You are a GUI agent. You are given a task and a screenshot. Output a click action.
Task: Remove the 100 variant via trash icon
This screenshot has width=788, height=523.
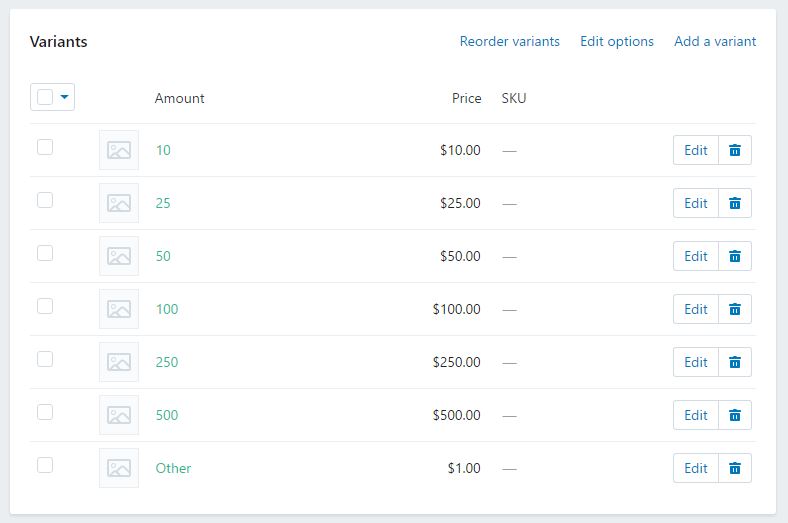tap(735, 309)
